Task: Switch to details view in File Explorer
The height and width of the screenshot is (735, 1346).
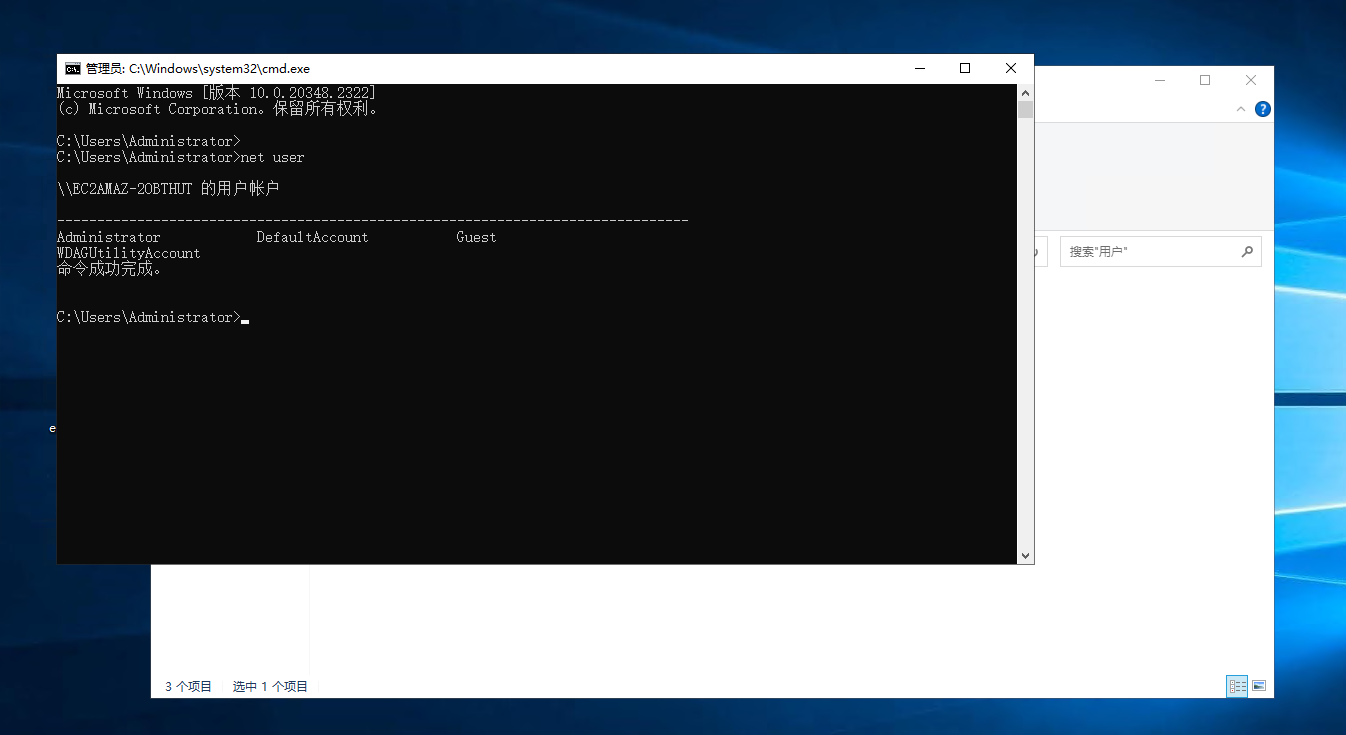Action: point(1238,686)
